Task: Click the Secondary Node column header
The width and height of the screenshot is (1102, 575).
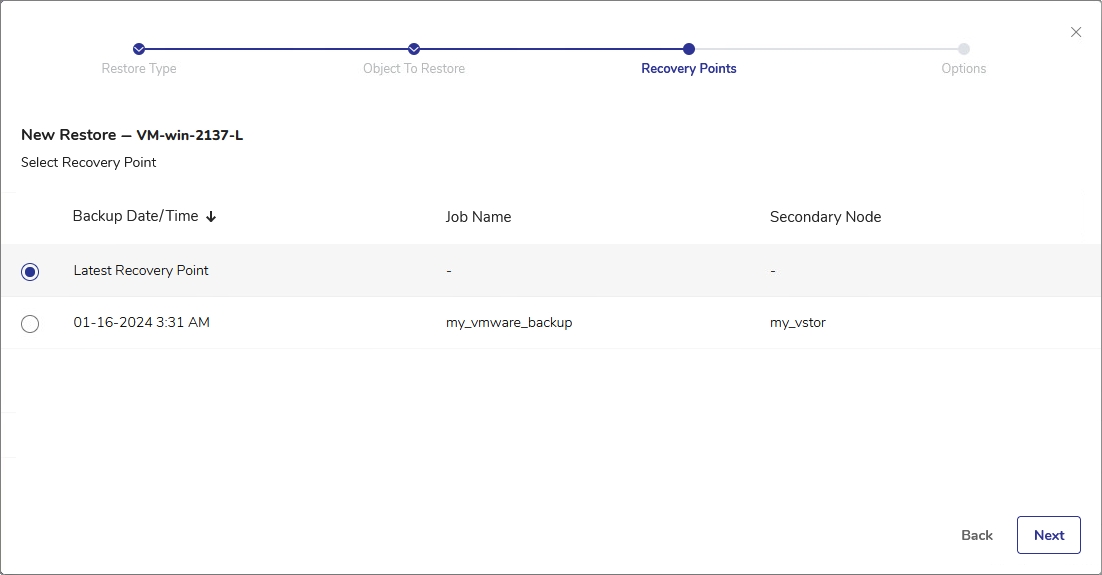Action: [825, 217]
